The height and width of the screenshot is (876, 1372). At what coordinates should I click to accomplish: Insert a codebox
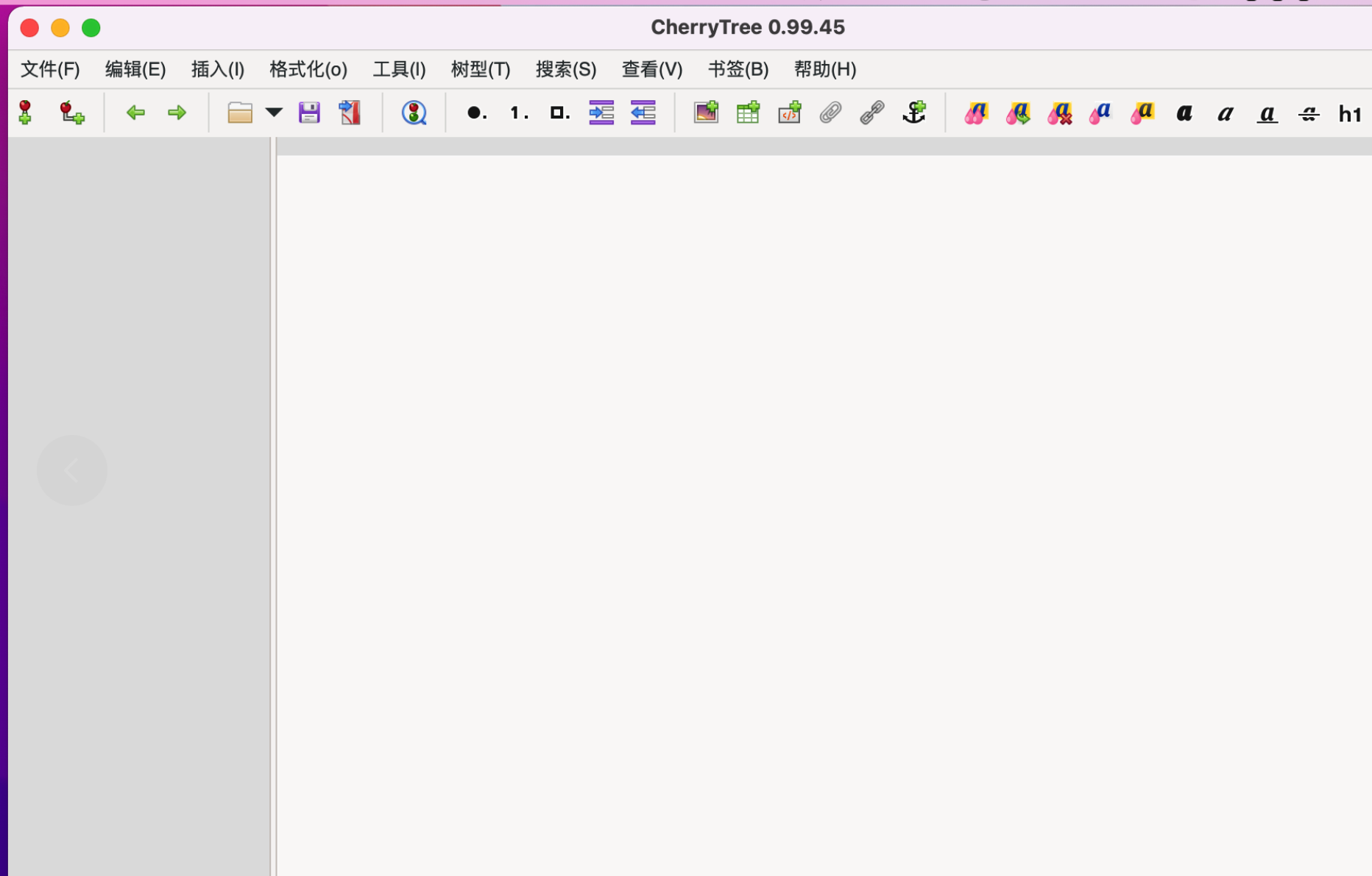788,113
